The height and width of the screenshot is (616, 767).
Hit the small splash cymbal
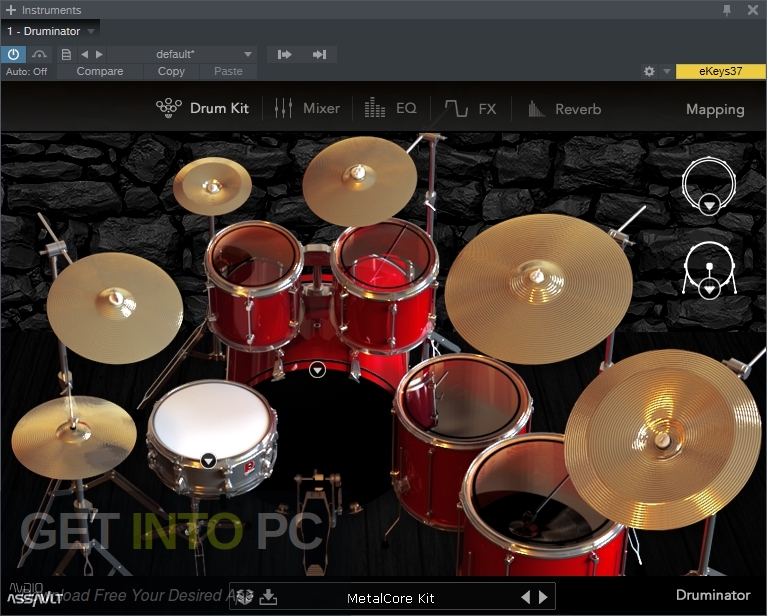212,186
